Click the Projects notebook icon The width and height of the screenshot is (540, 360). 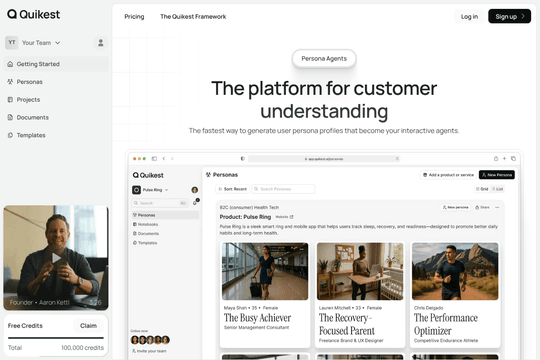(x=10, y=100)
